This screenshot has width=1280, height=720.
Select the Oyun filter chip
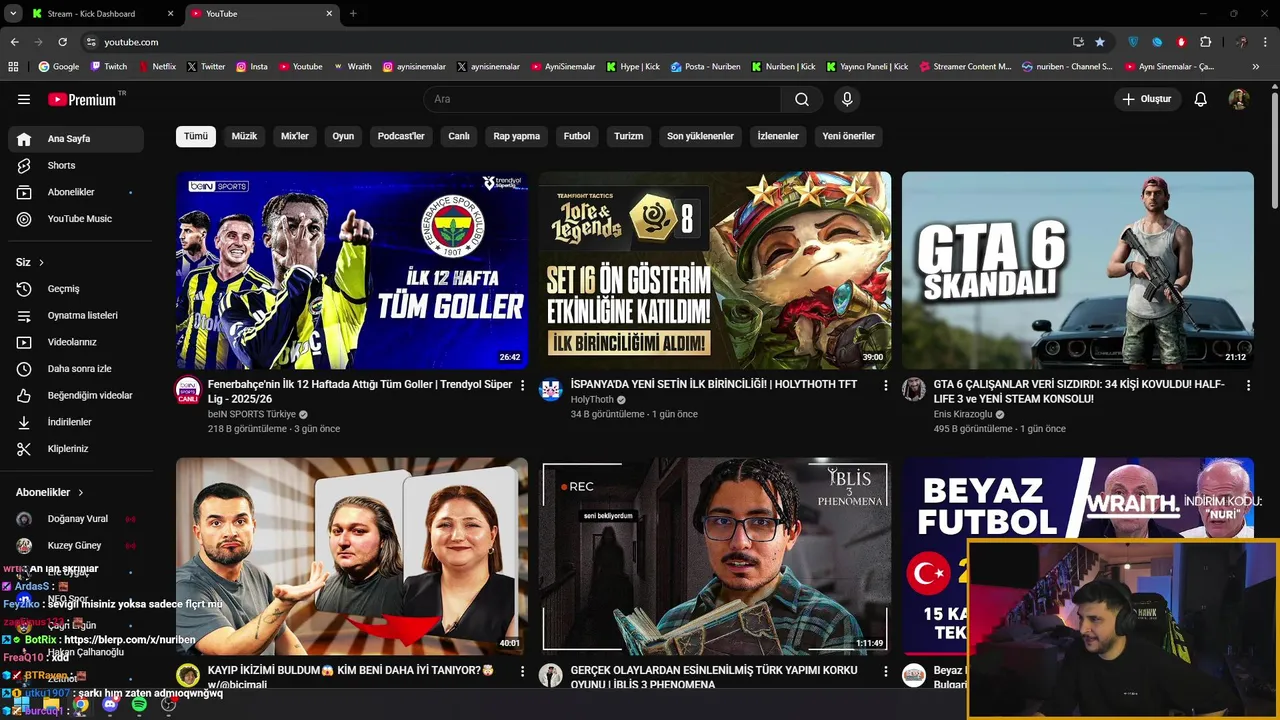[x=343, y=136]
